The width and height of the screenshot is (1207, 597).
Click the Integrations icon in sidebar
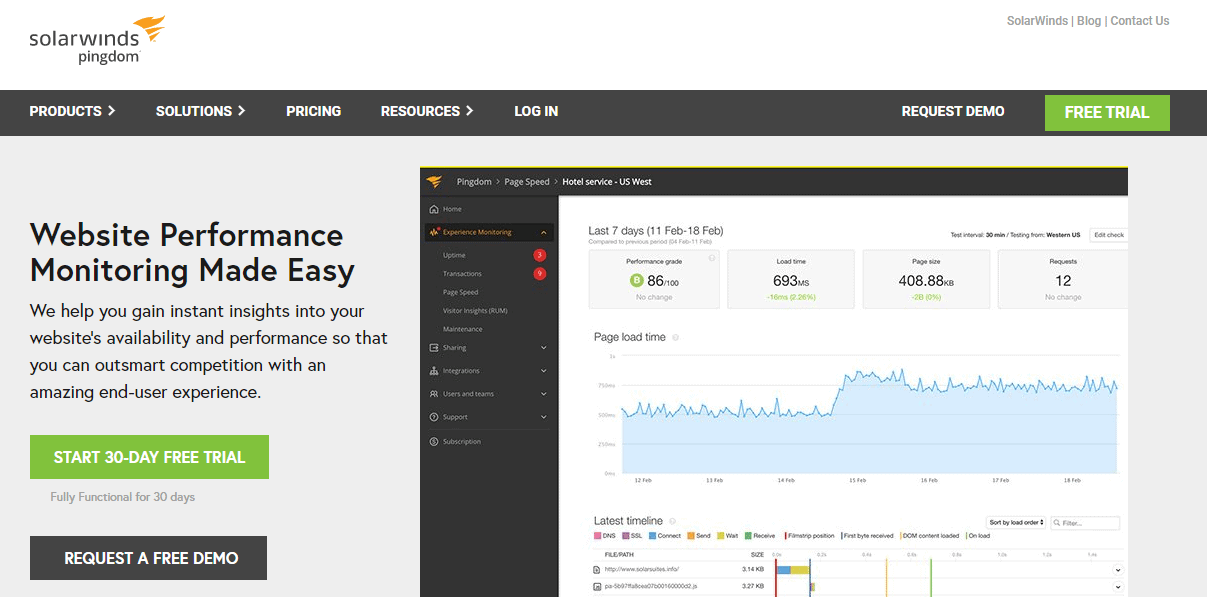pyautogui.click(x=434, y=371)
